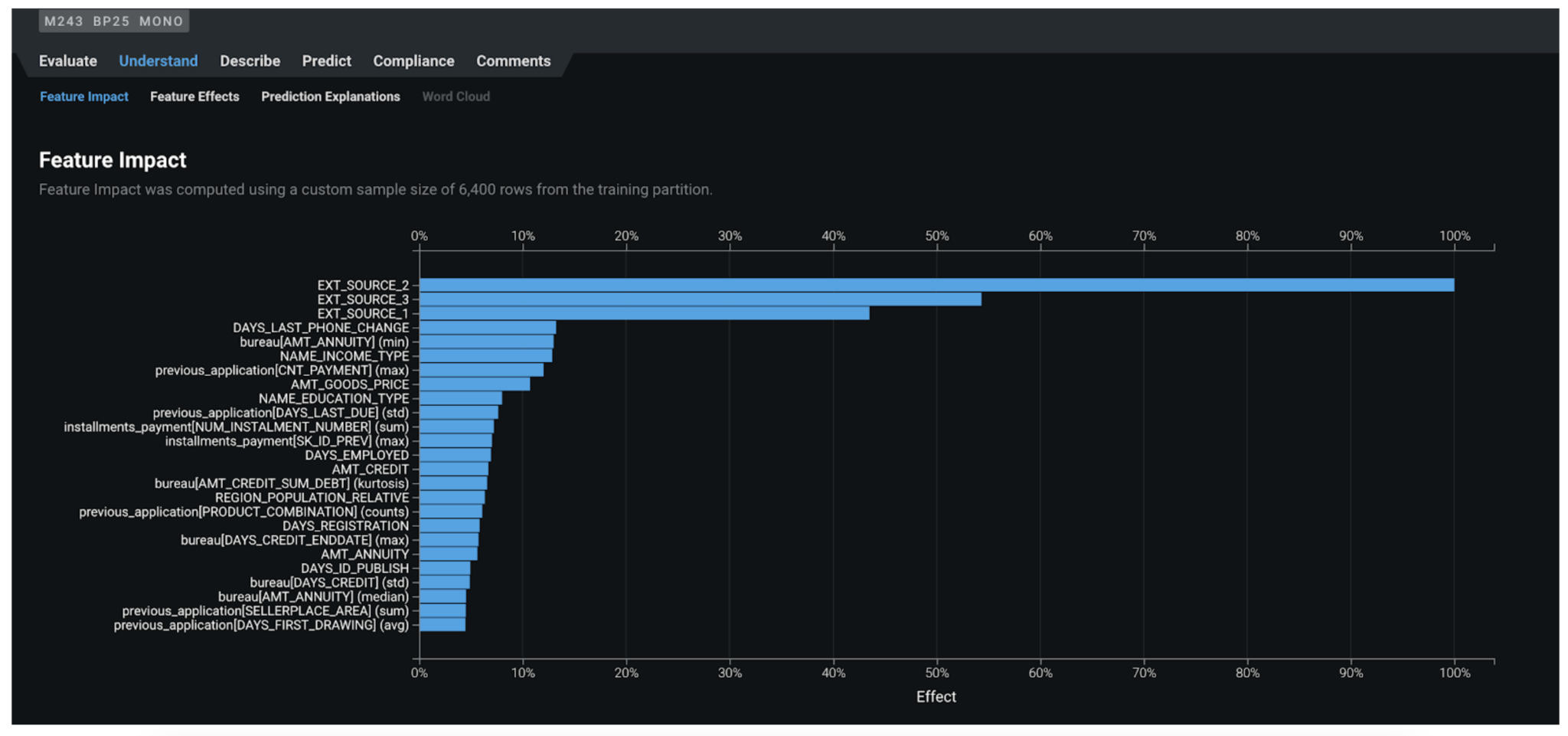This screenshot has width=1568, height=736.
Task: Select the EXT_SOURCE_3 bar
Action: pyautogui.click(x=700, y=299)
